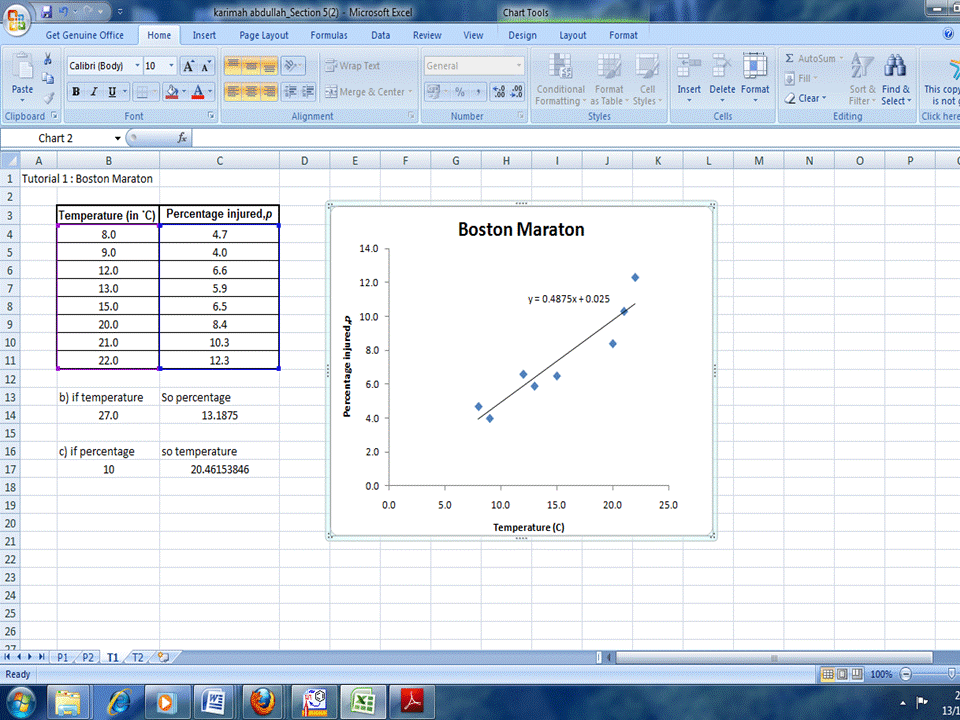Click the Decrease Decimal icon
960x720 pixels.
517,92
